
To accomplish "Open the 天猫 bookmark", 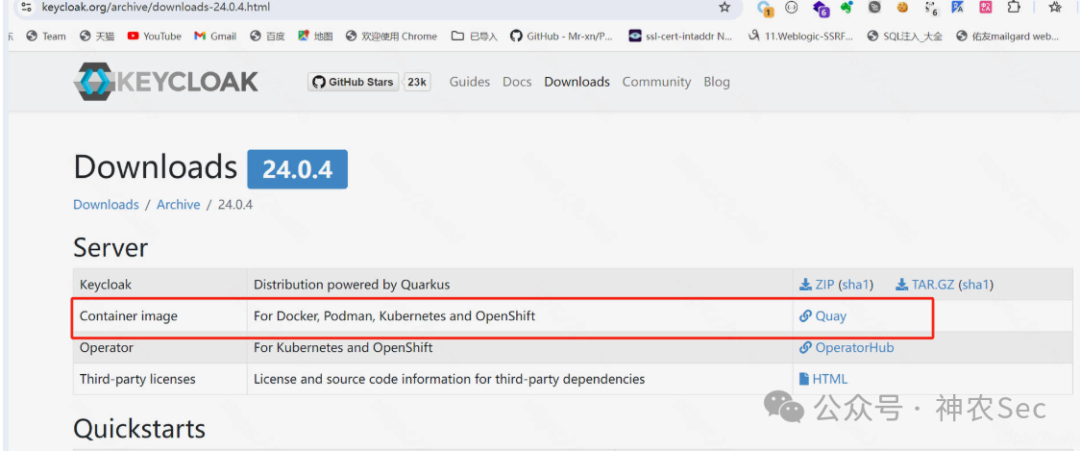I will (97, 36).
